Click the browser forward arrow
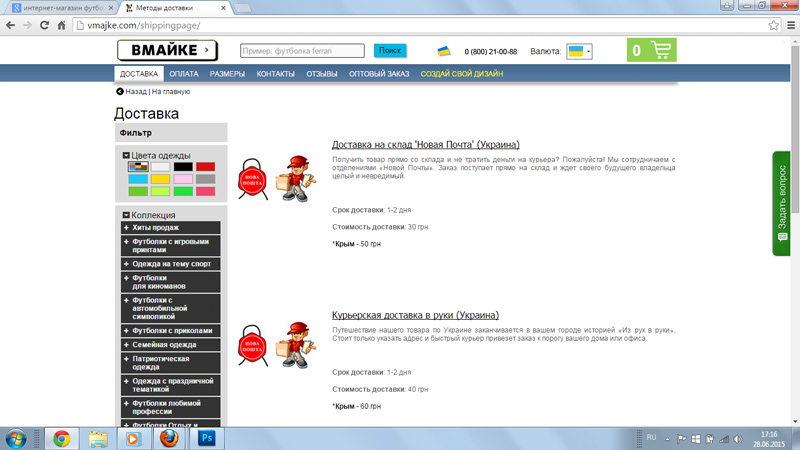Viewport: 800px width, 450px height. 28,25
